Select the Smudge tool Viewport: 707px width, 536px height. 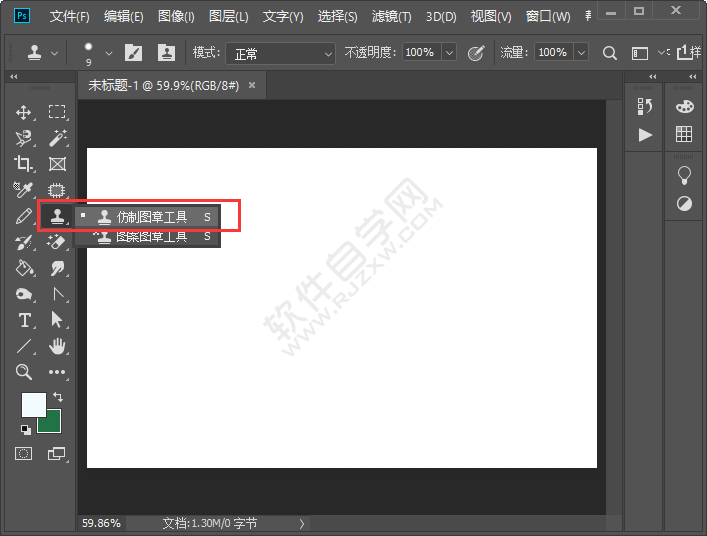tap(57, 268)
